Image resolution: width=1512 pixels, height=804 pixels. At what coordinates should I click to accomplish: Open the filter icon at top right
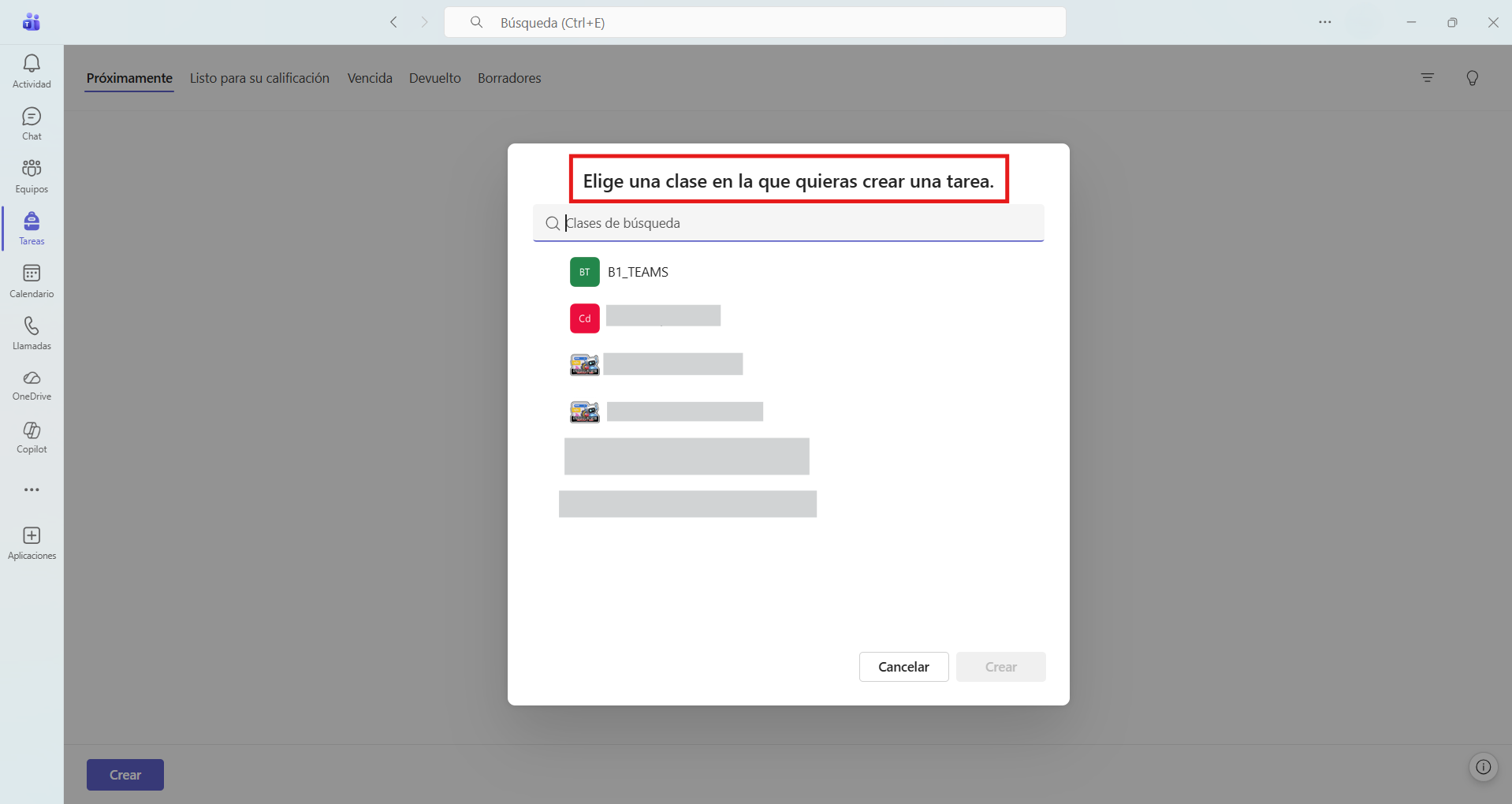pos(1428,78)
